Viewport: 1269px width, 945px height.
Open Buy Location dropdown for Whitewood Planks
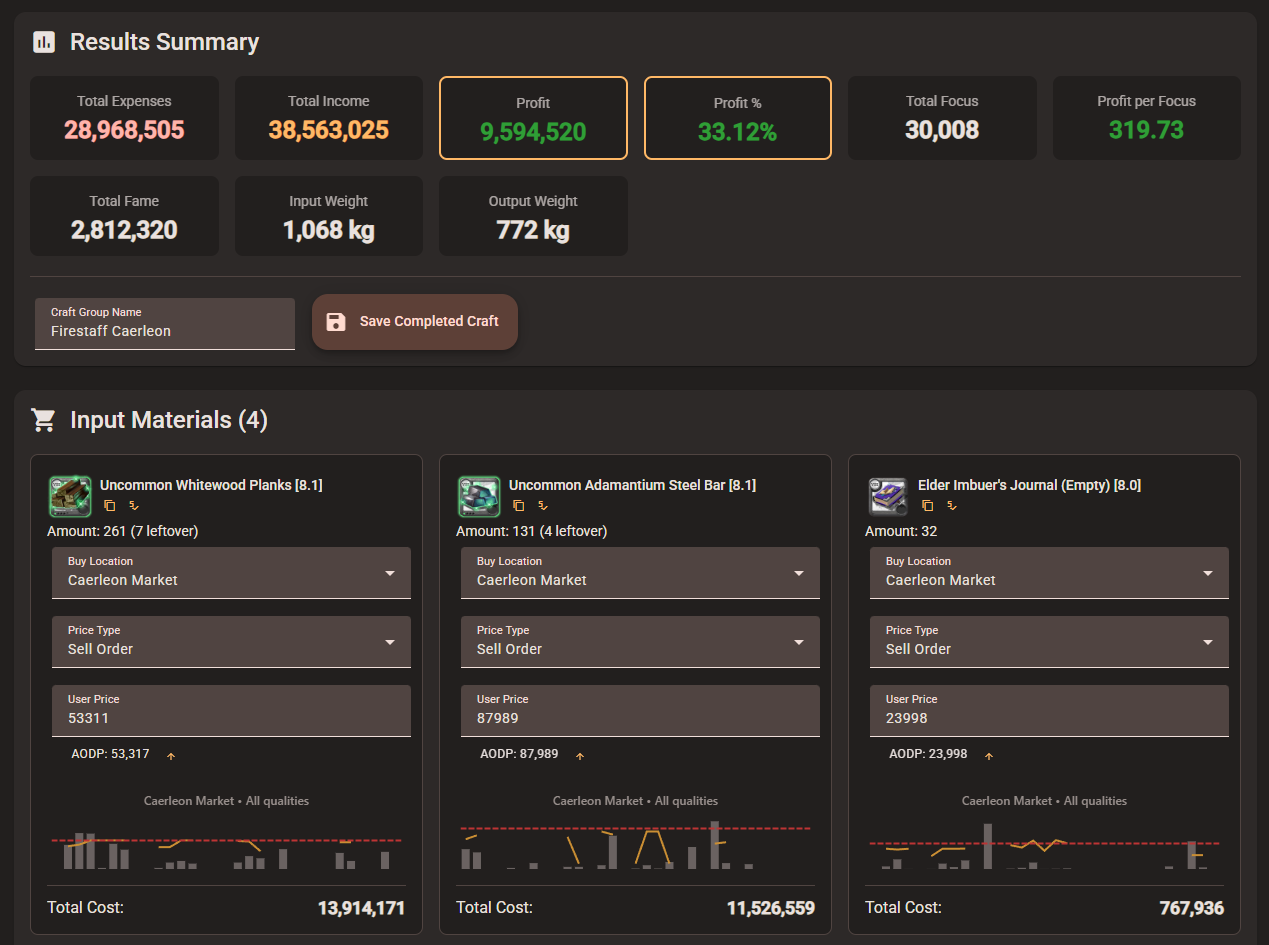[x=231, y=573]
